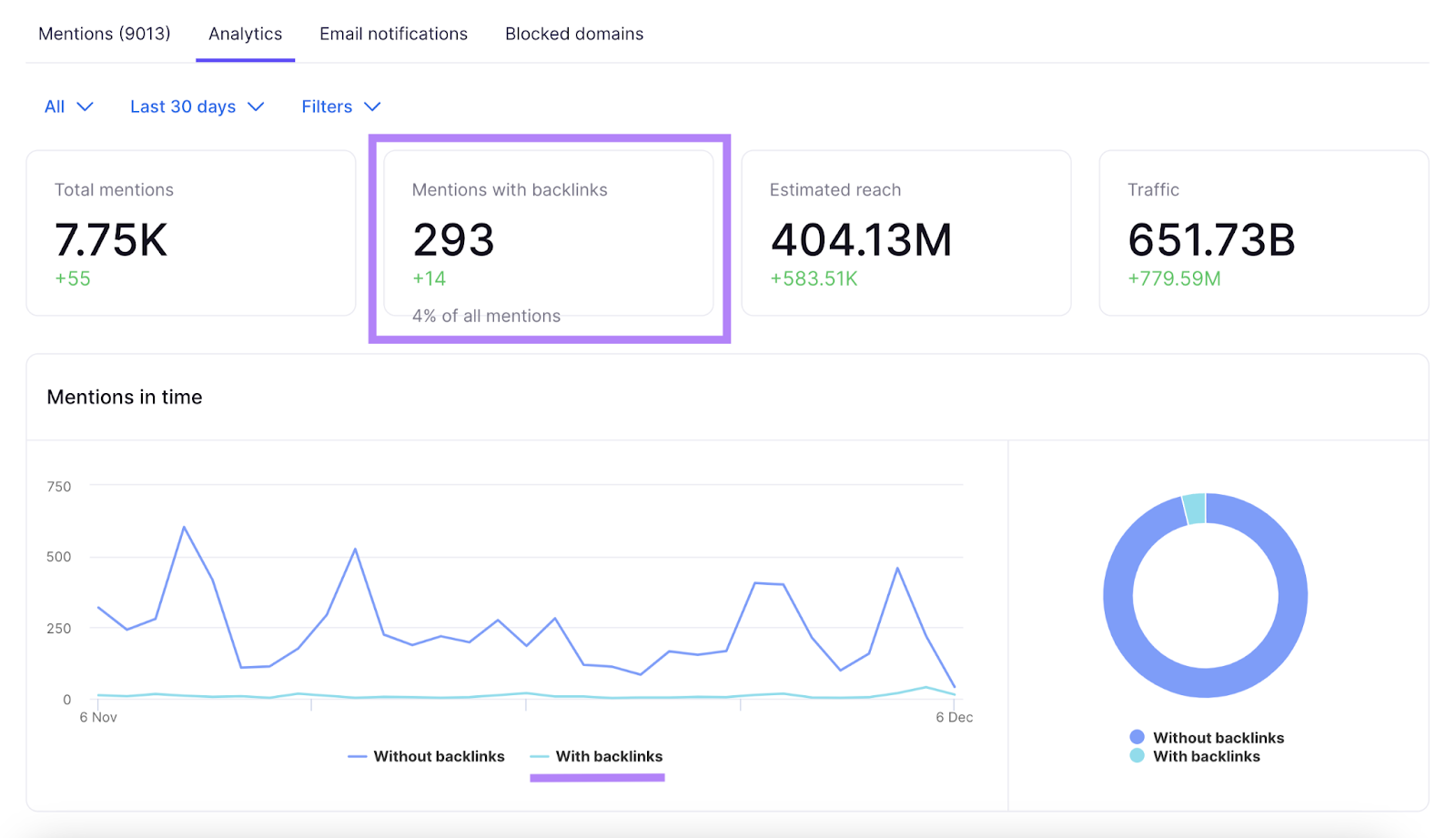1456x838 pixels.
Task: Click the 651.73B traffic value
Action: coord(1211,240)
